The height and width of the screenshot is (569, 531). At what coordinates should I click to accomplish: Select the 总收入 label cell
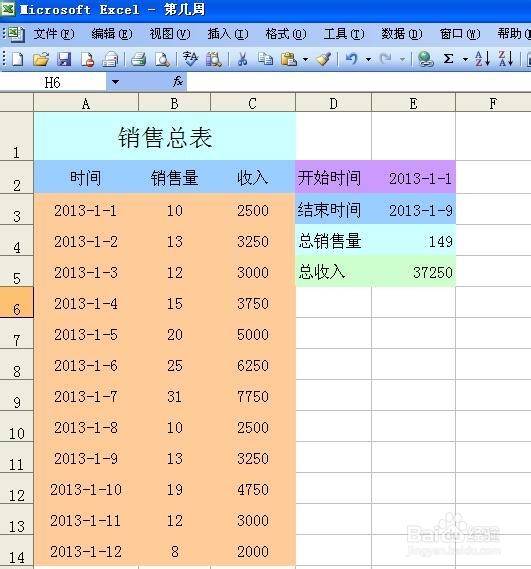tap(334, 271)
